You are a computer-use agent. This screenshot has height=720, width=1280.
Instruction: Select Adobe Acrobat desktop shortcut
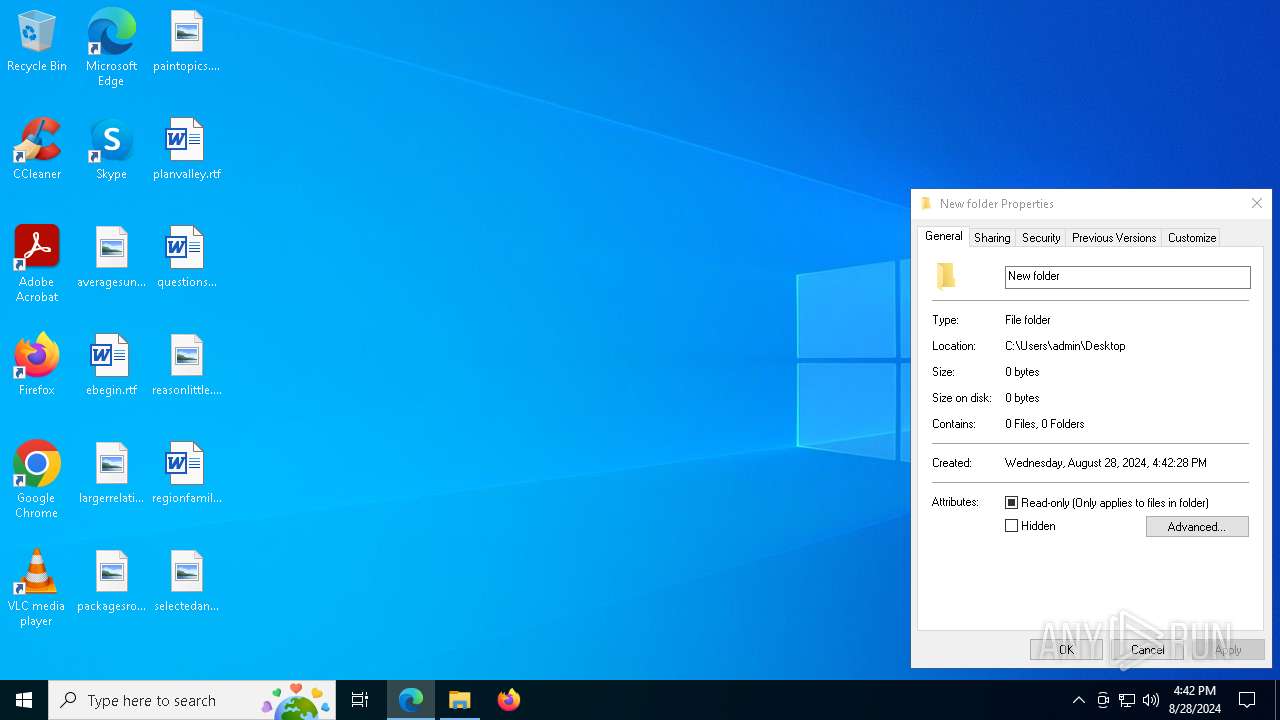click(37, 264)
